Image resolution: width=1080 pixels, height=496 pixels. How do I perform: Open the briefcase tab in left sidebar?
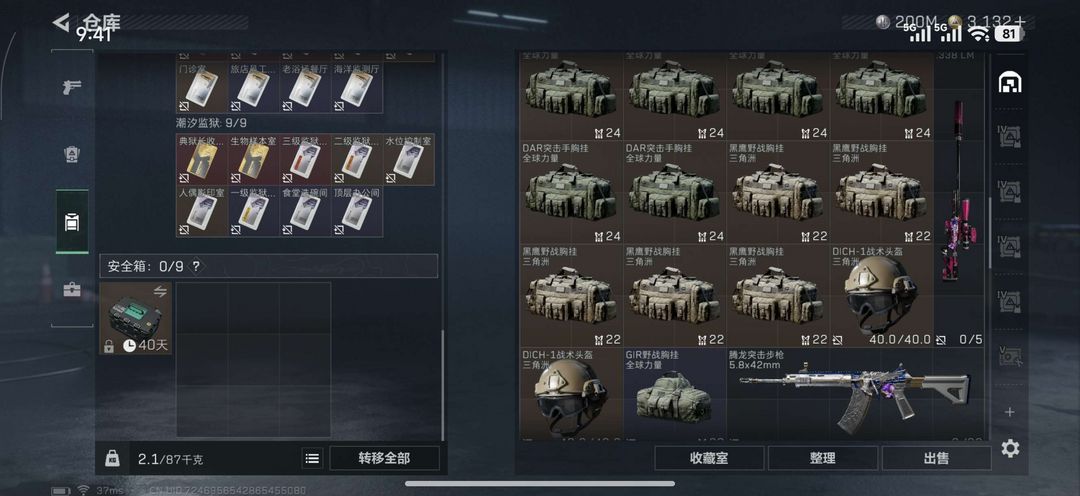[x=72, y=289]
